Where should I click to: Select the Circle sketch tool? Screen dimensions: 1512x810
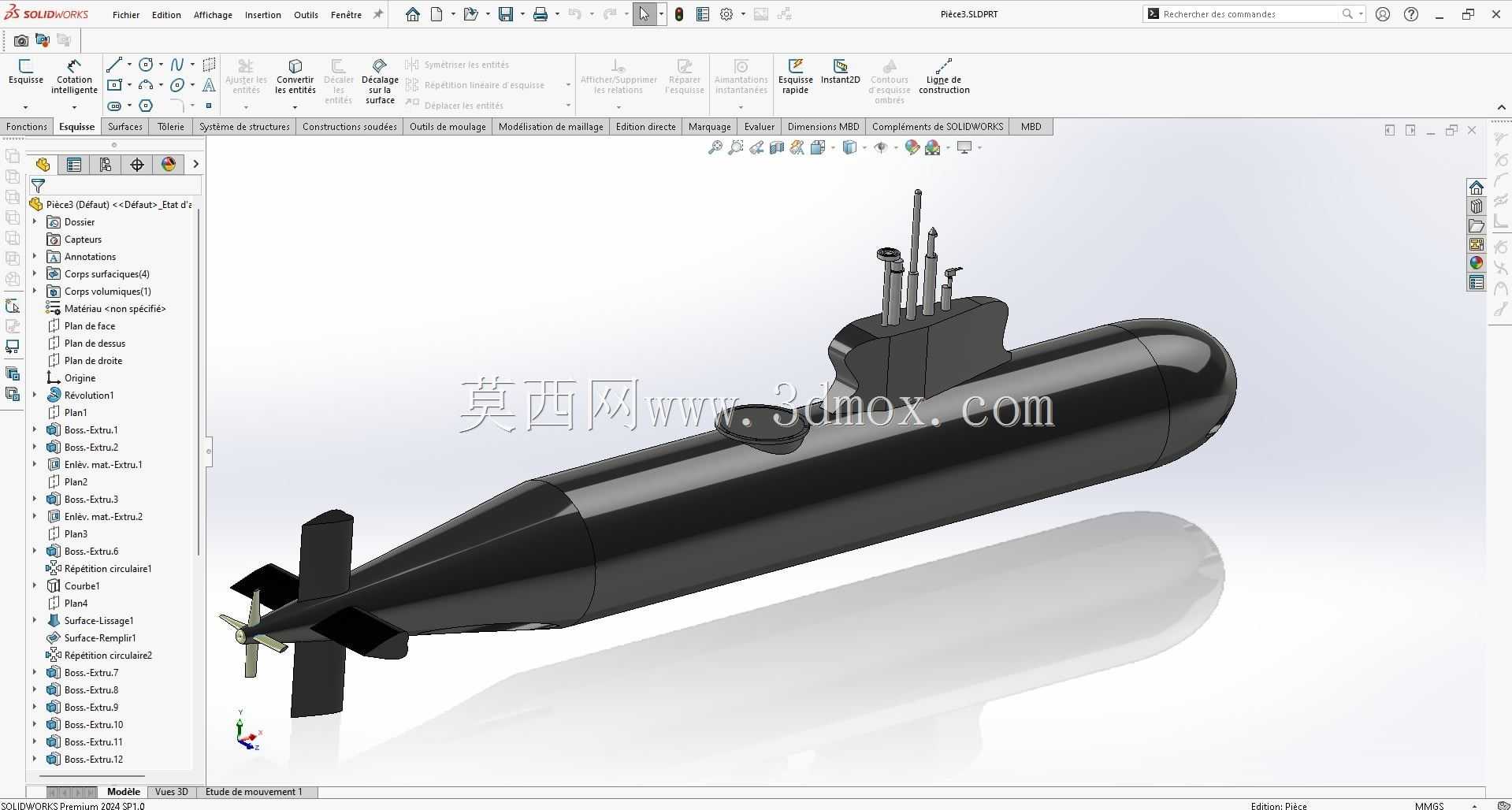tap(146, 65)
